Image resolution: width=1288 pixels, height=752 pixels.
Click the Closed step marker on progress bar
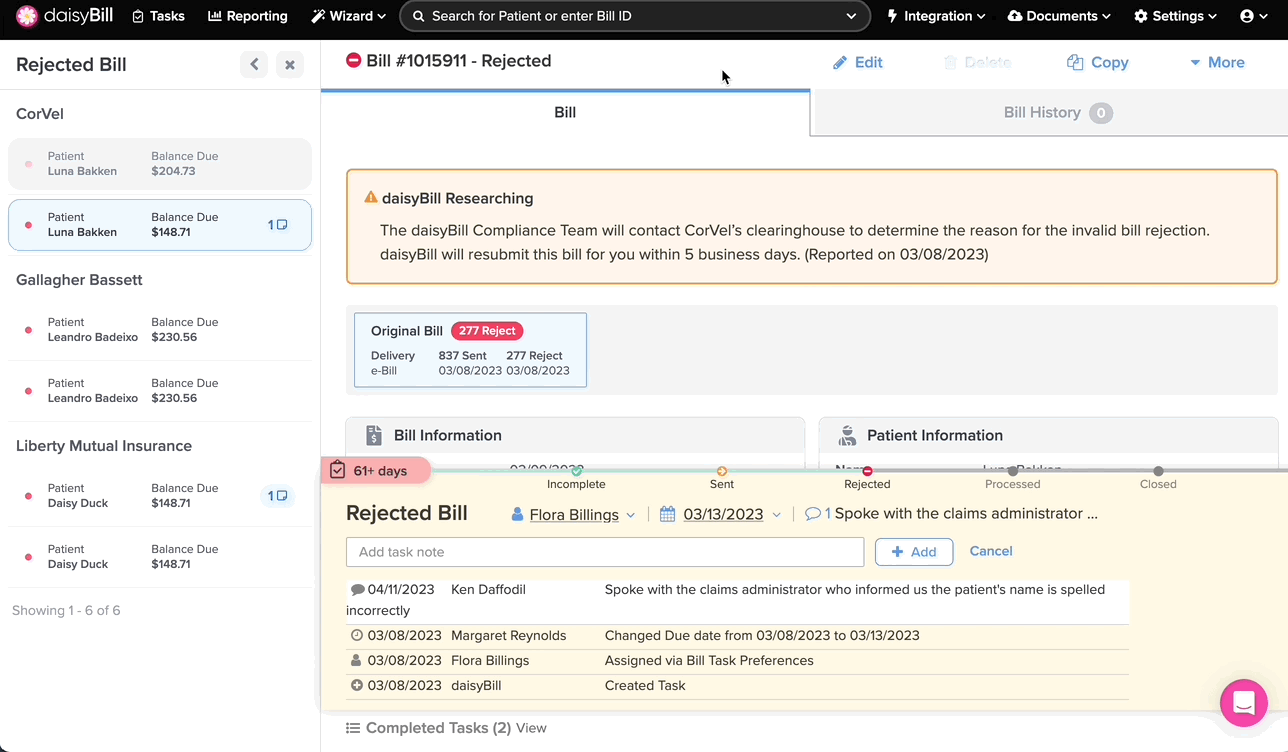pos(1158,471)
